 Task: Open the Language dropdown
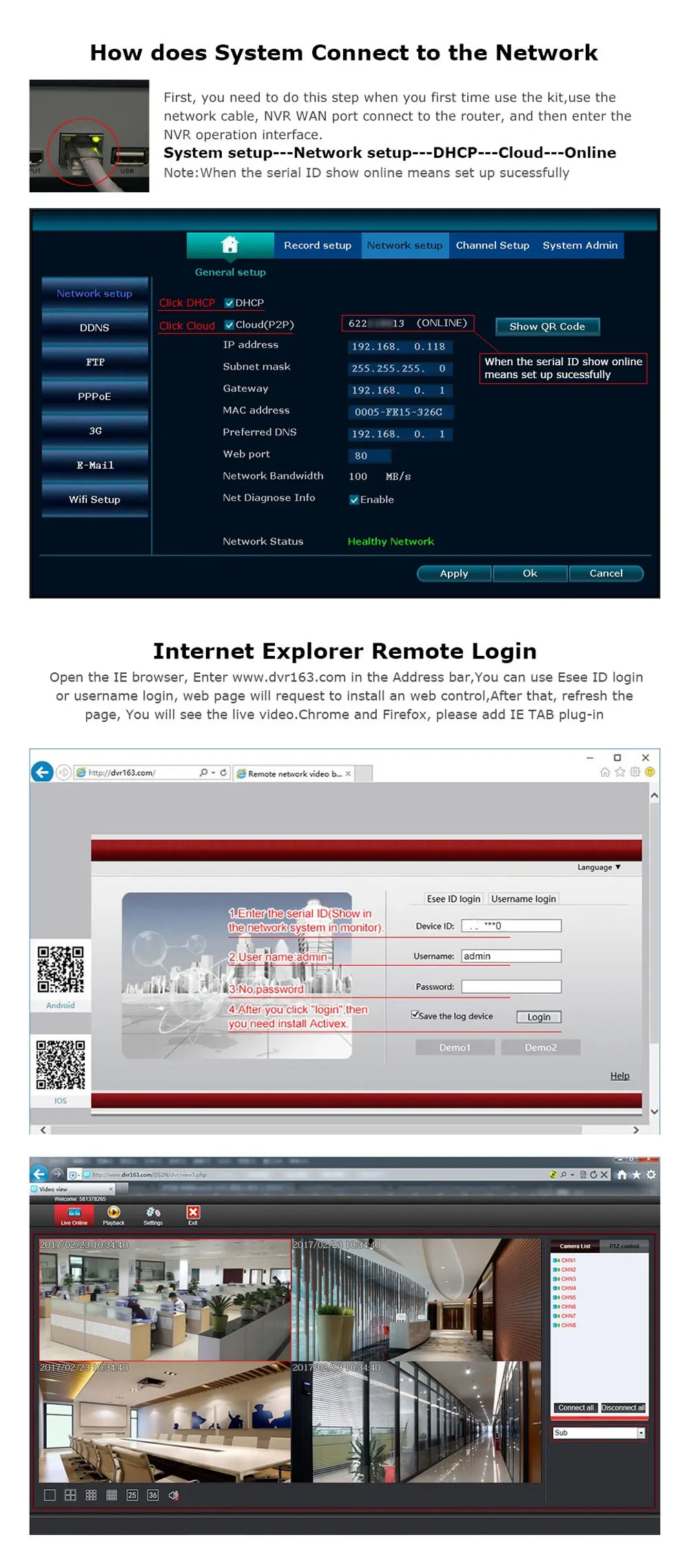point(599,867)
